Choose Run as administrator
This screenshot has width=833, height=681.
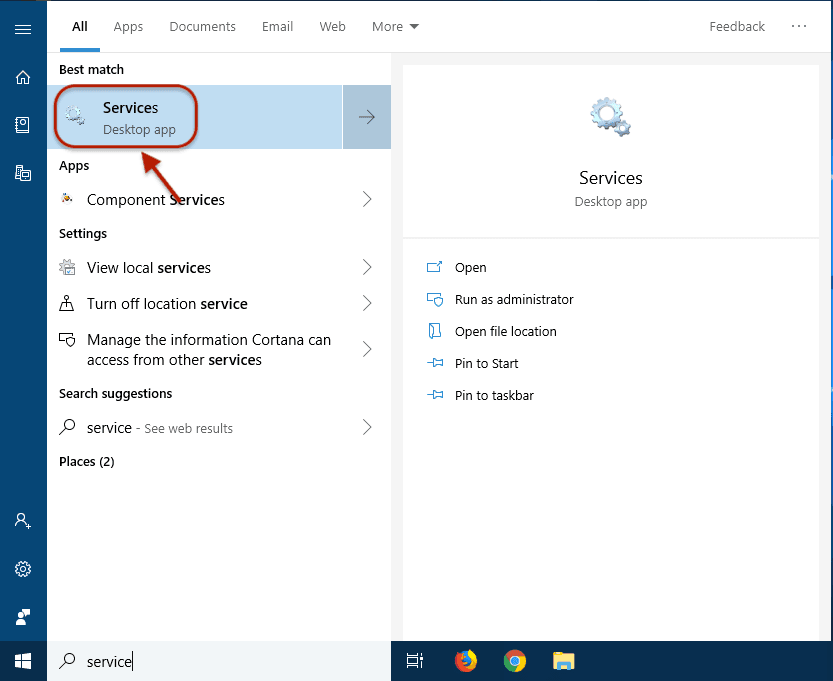click(x=514, y=300)
